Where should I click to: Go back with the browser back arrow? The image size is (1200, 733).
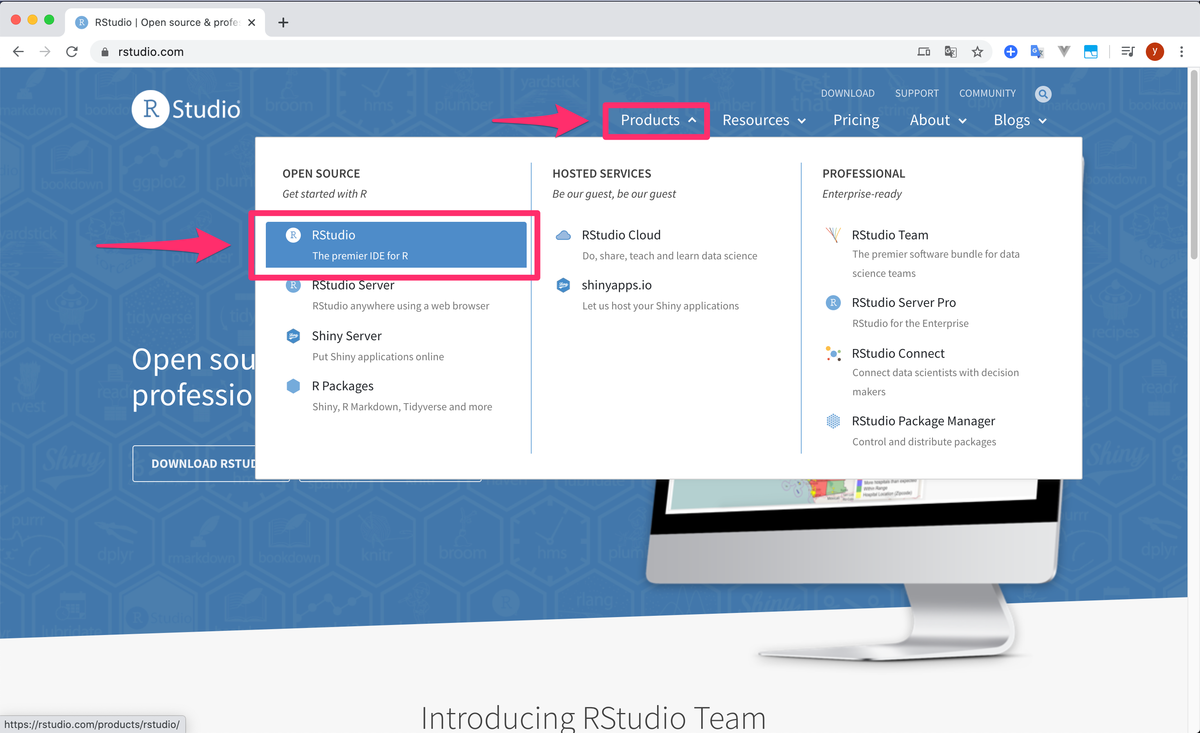pos(18,52)
